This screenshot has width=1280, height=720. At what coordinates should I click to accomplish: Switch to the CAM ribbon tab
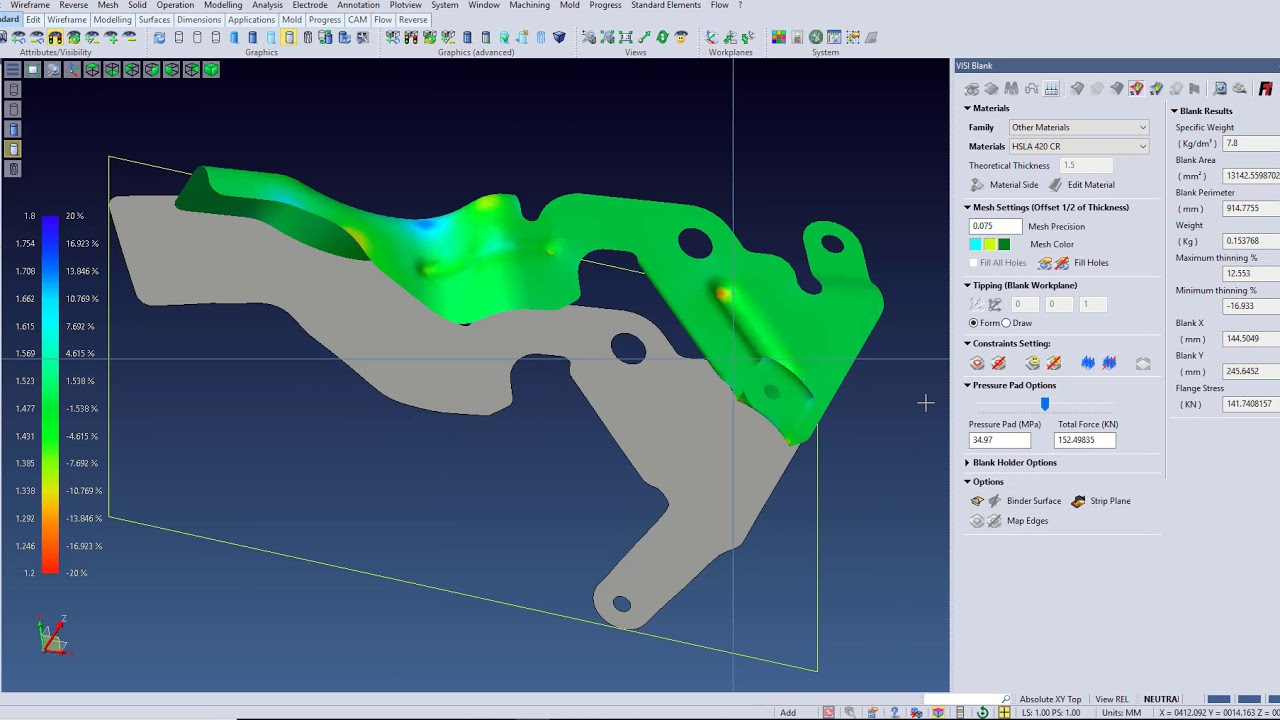click(x=357, y=20)
